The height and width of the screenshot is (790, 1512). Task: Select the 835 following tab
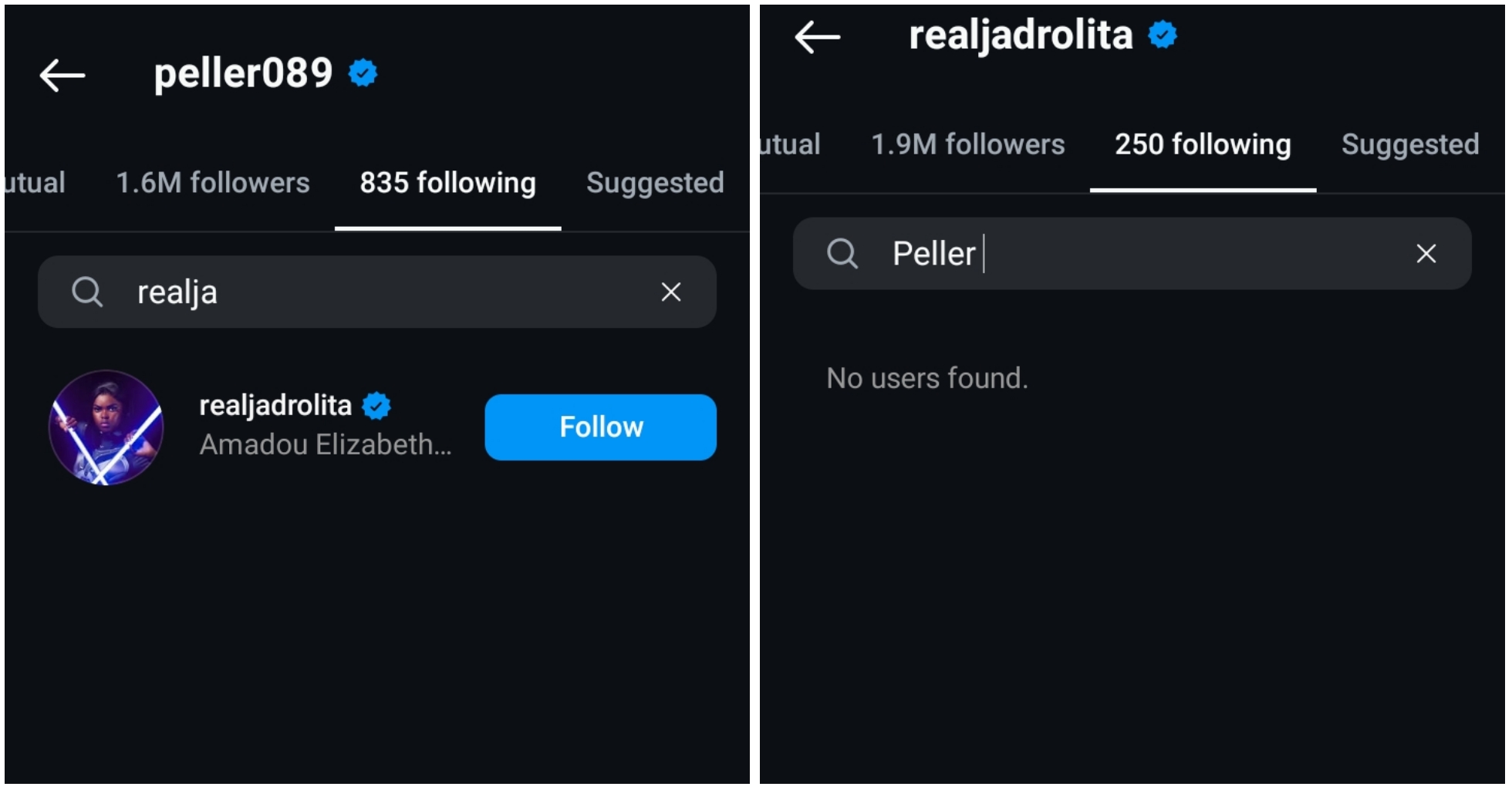(447, 184)
